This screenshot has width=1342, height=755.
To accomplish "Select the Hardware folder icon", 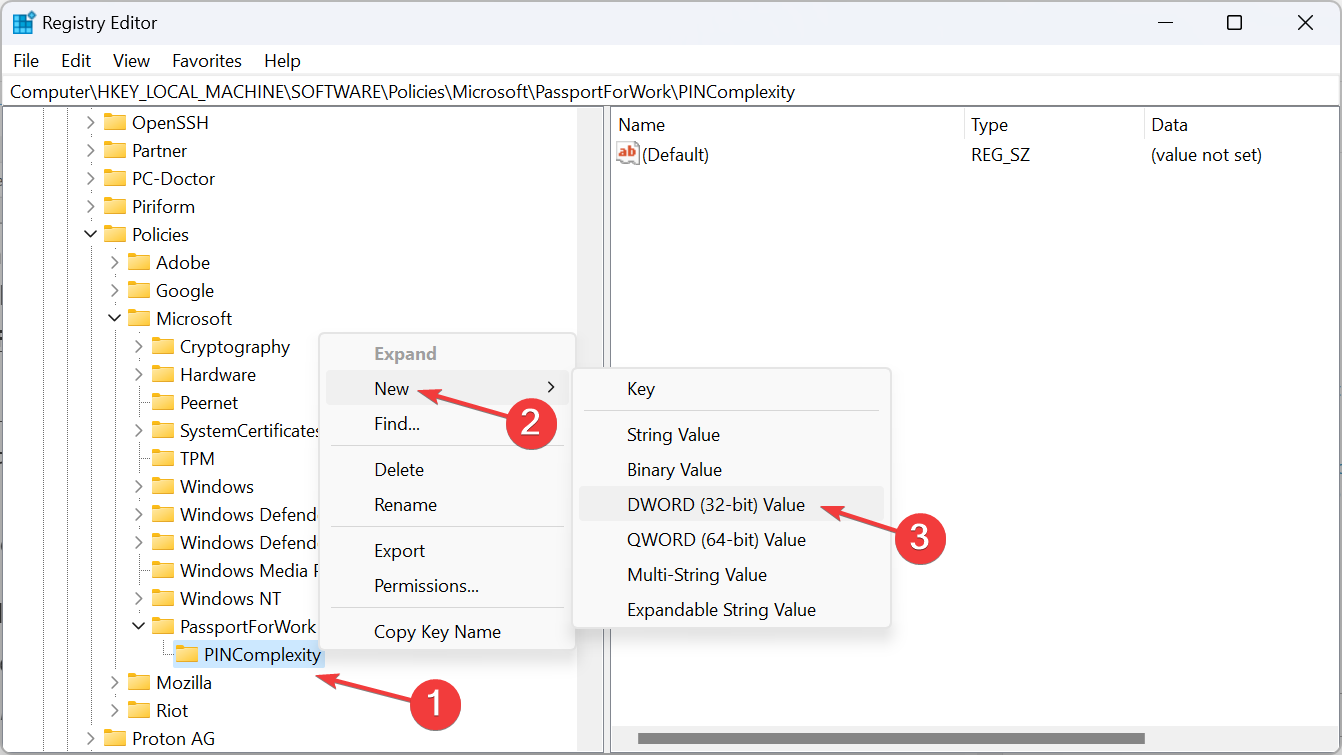I will pyautogui.click(x=163, y=375).
